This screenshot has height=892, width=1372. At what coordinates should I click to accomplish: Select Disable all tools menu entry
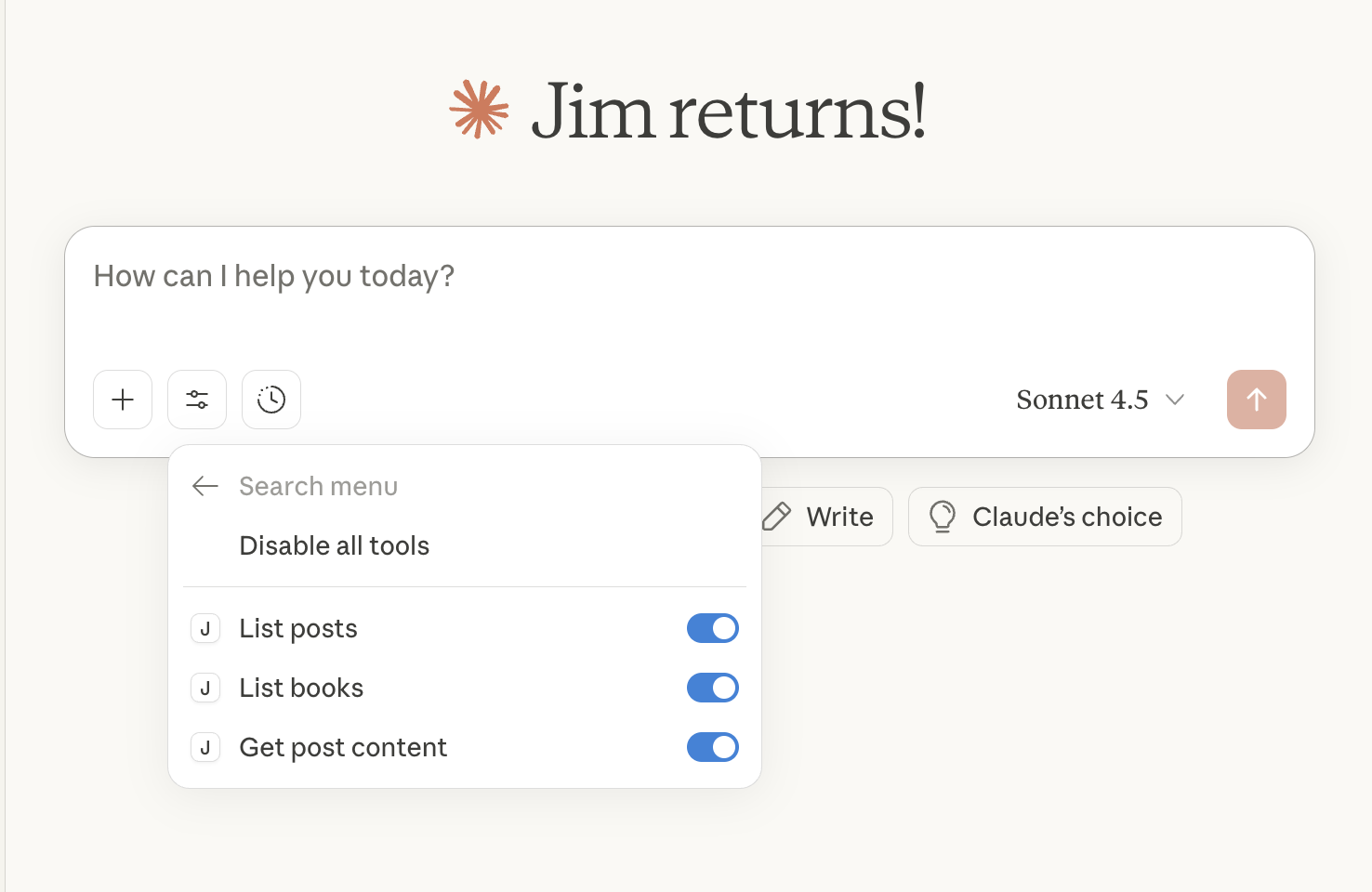tap(335, 545)
